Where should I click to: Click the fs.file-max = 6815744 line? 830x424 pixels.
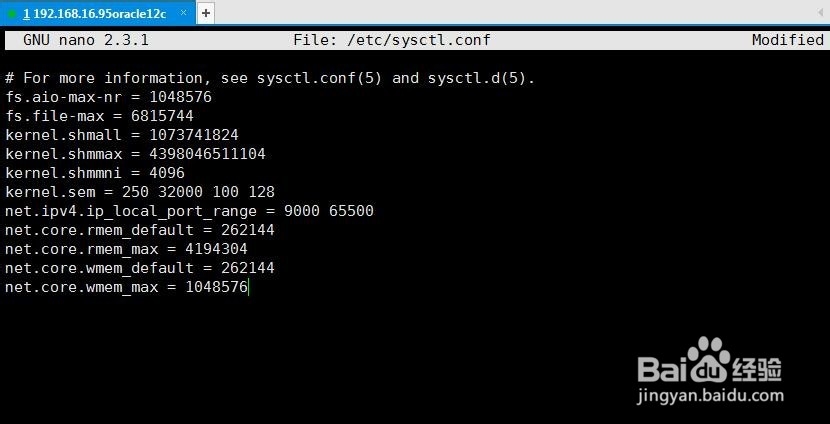click(100, 116)
